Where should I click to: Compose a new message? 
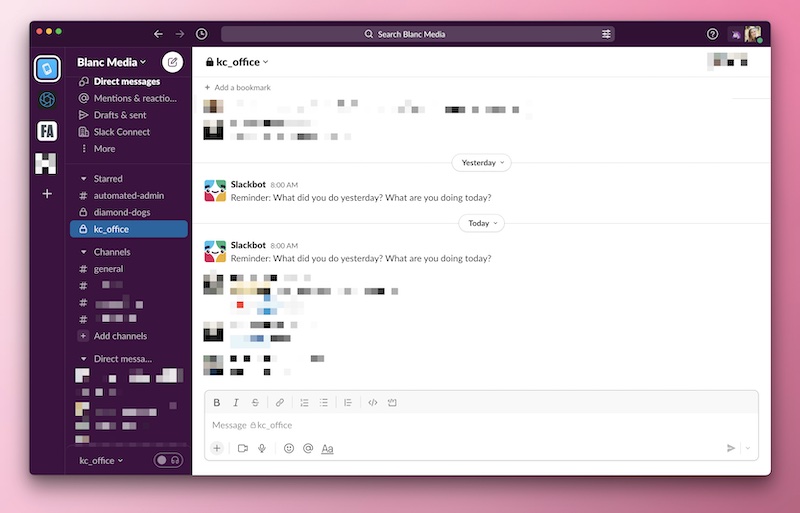pyautogui.click(x=172, y=62)
